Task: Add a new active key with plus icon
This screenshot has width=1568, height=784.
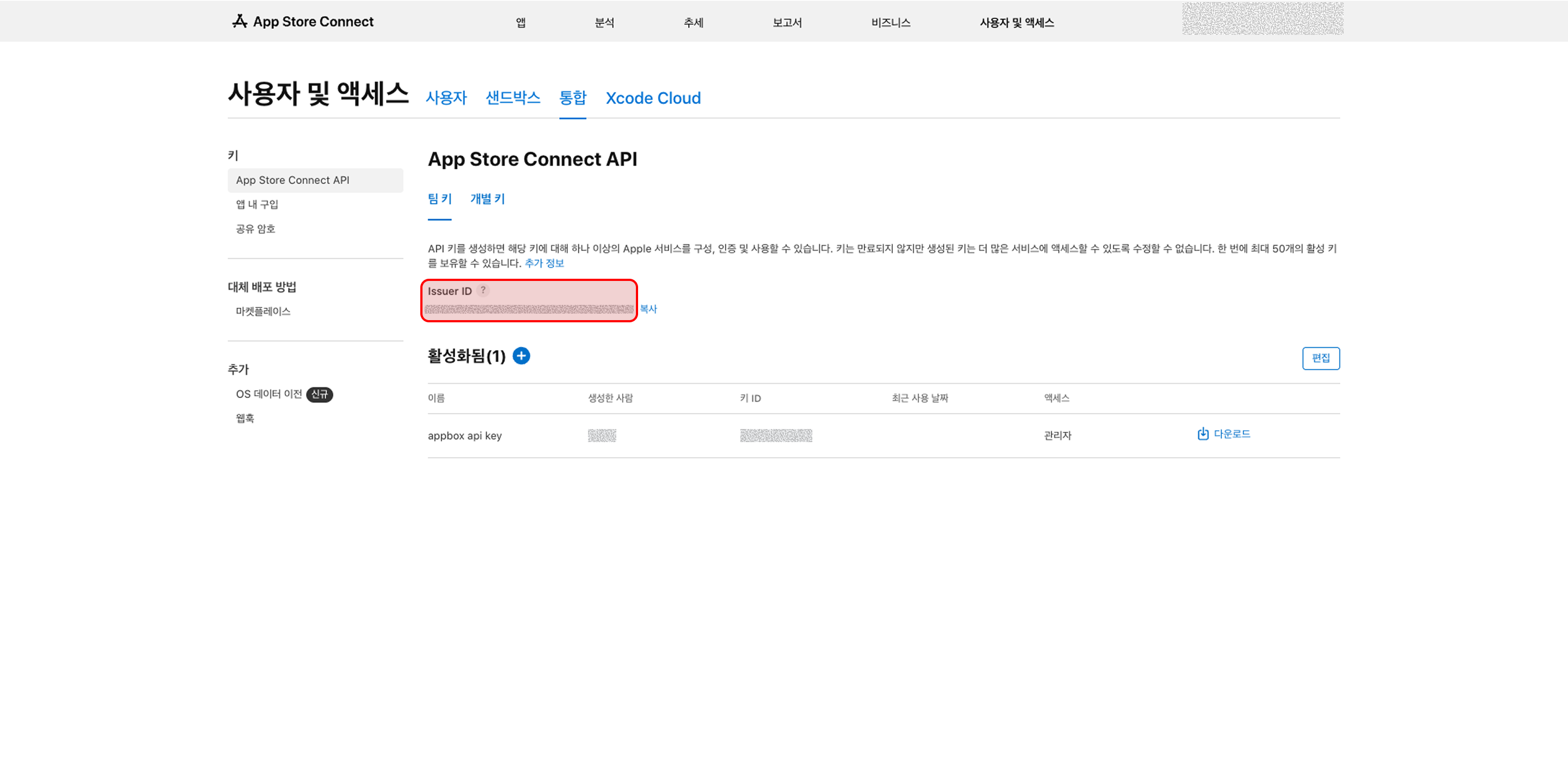Action: coord(521,356)
